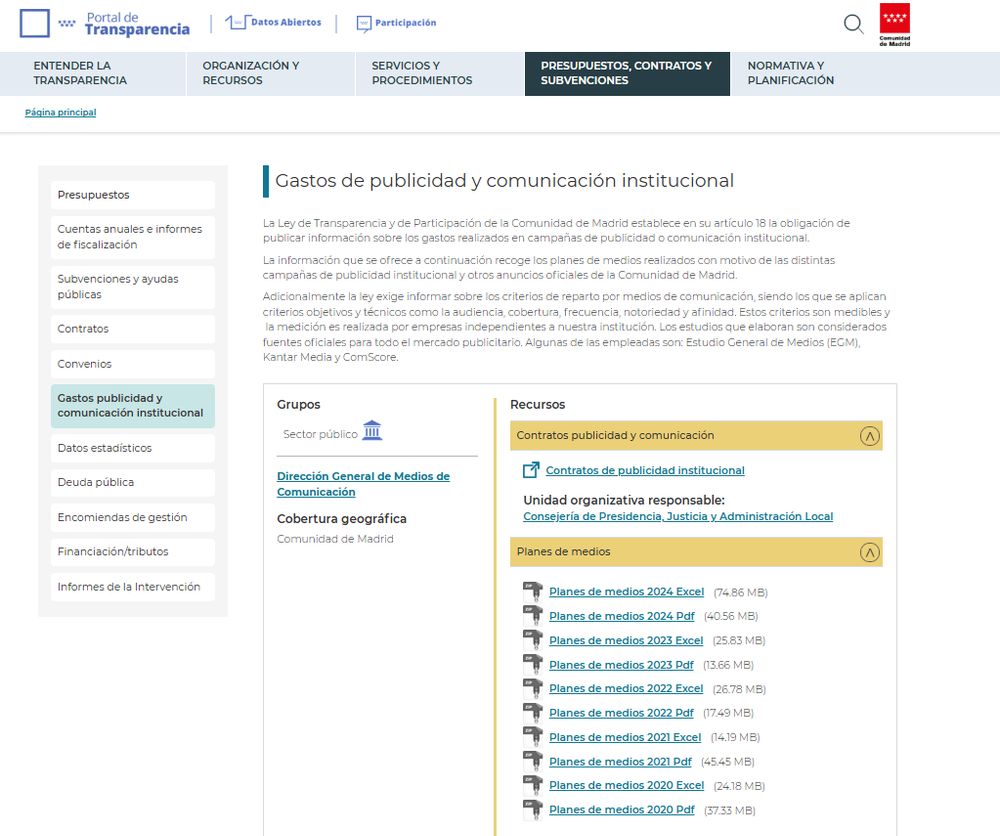Click the Datos Abiertos icon
The image size is (1000, 836).
pos(237,22)
